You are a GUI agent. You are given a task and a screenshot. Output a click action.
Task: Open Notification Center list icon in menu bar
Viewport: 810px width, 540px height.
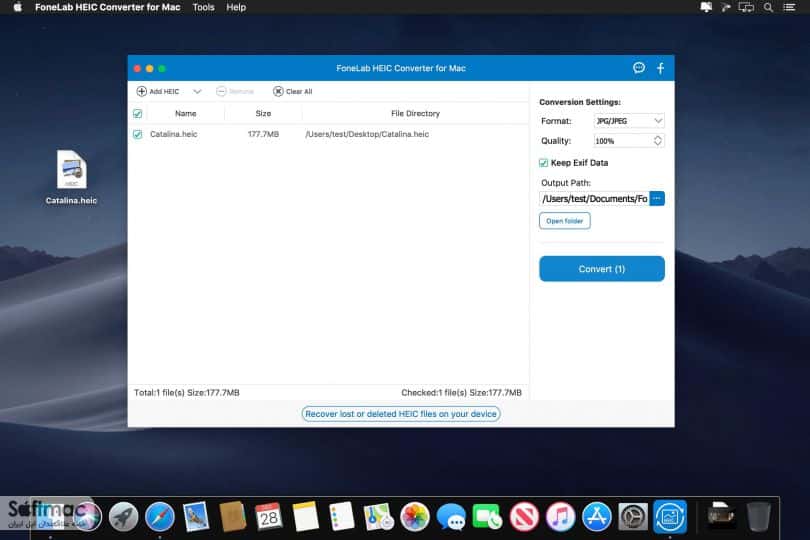[789, 7]
